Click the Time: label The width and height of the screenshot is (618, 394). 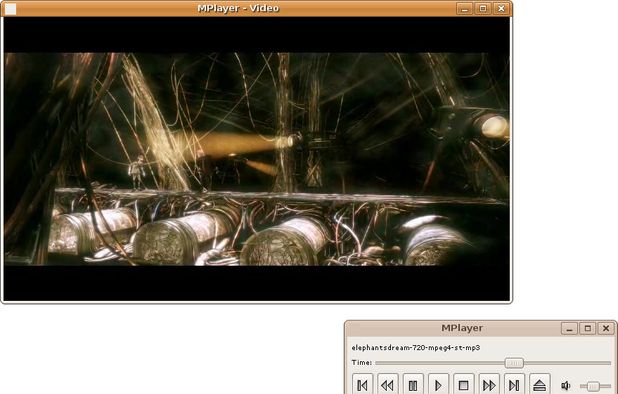tap(361, 362)
